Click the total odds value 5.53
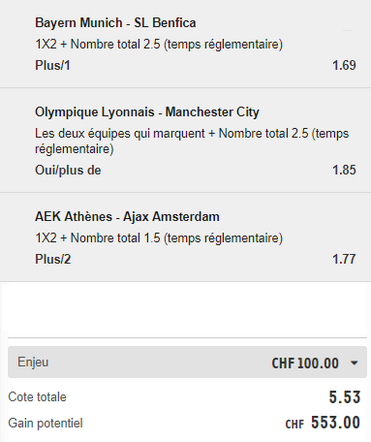Screen dimensions: 371x442 pyautogui.click(x=345, y=397)
